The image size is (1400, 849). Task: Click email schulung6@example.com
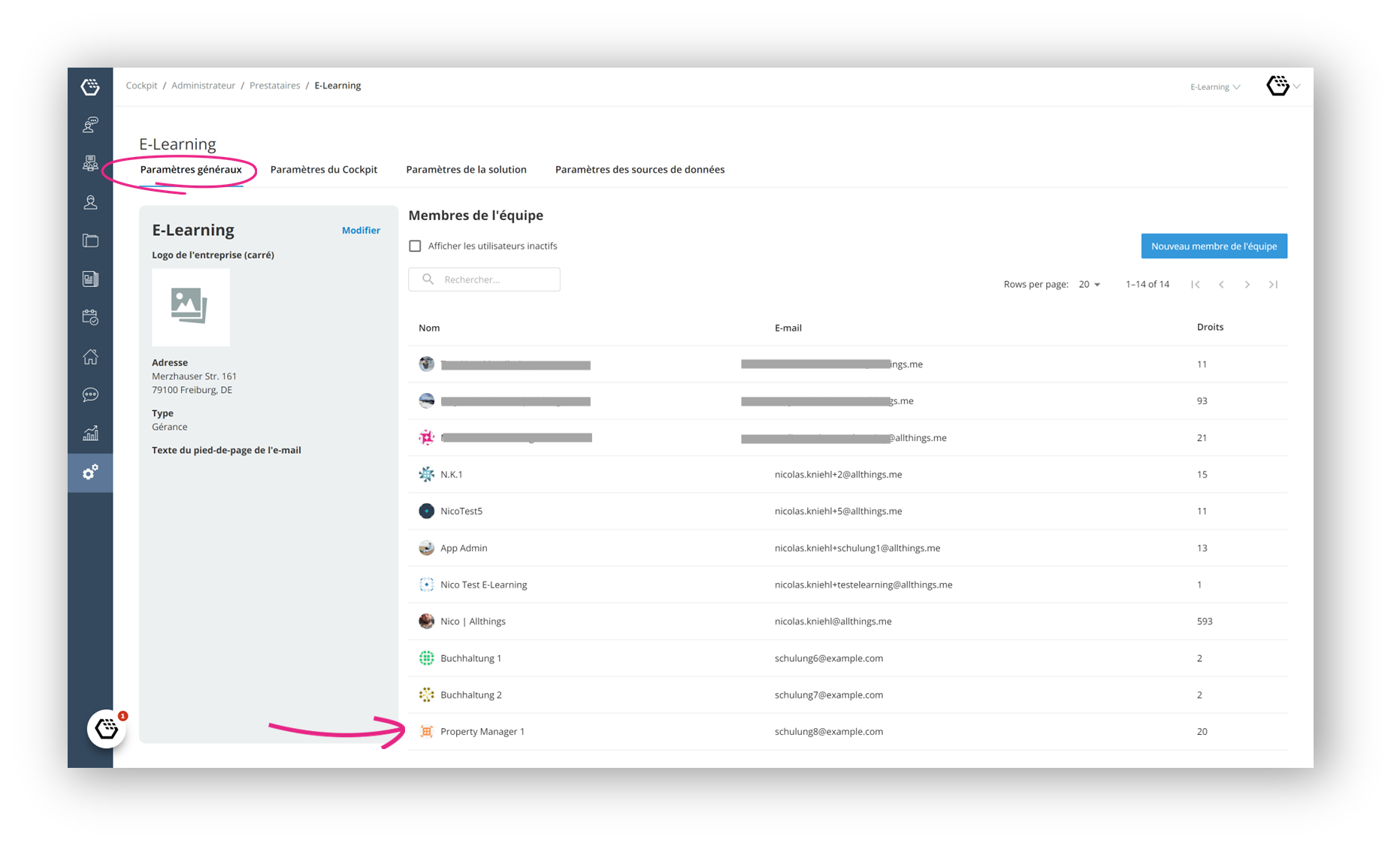829,658
